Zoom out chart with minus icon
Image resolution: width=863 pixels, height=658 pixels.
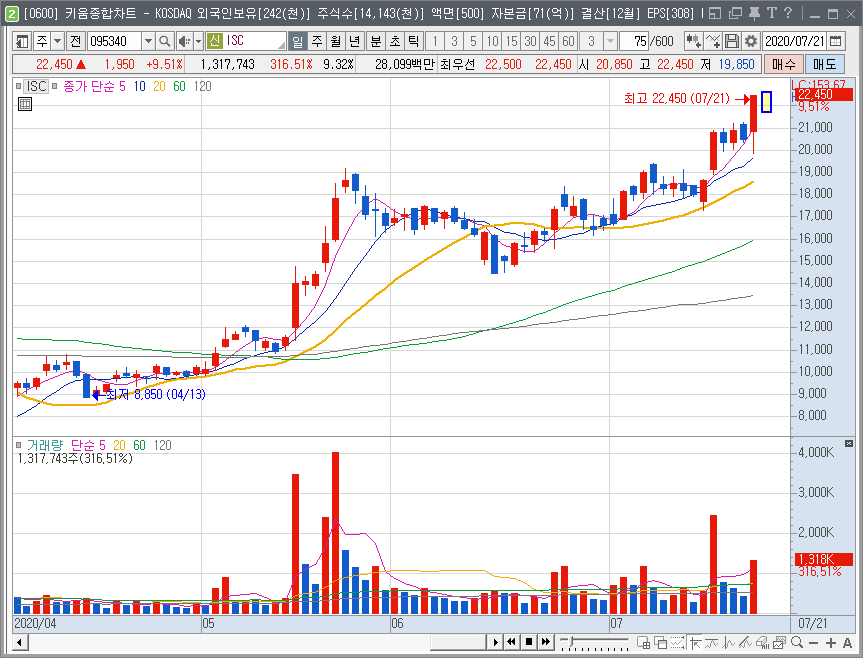tap(813, 642)
